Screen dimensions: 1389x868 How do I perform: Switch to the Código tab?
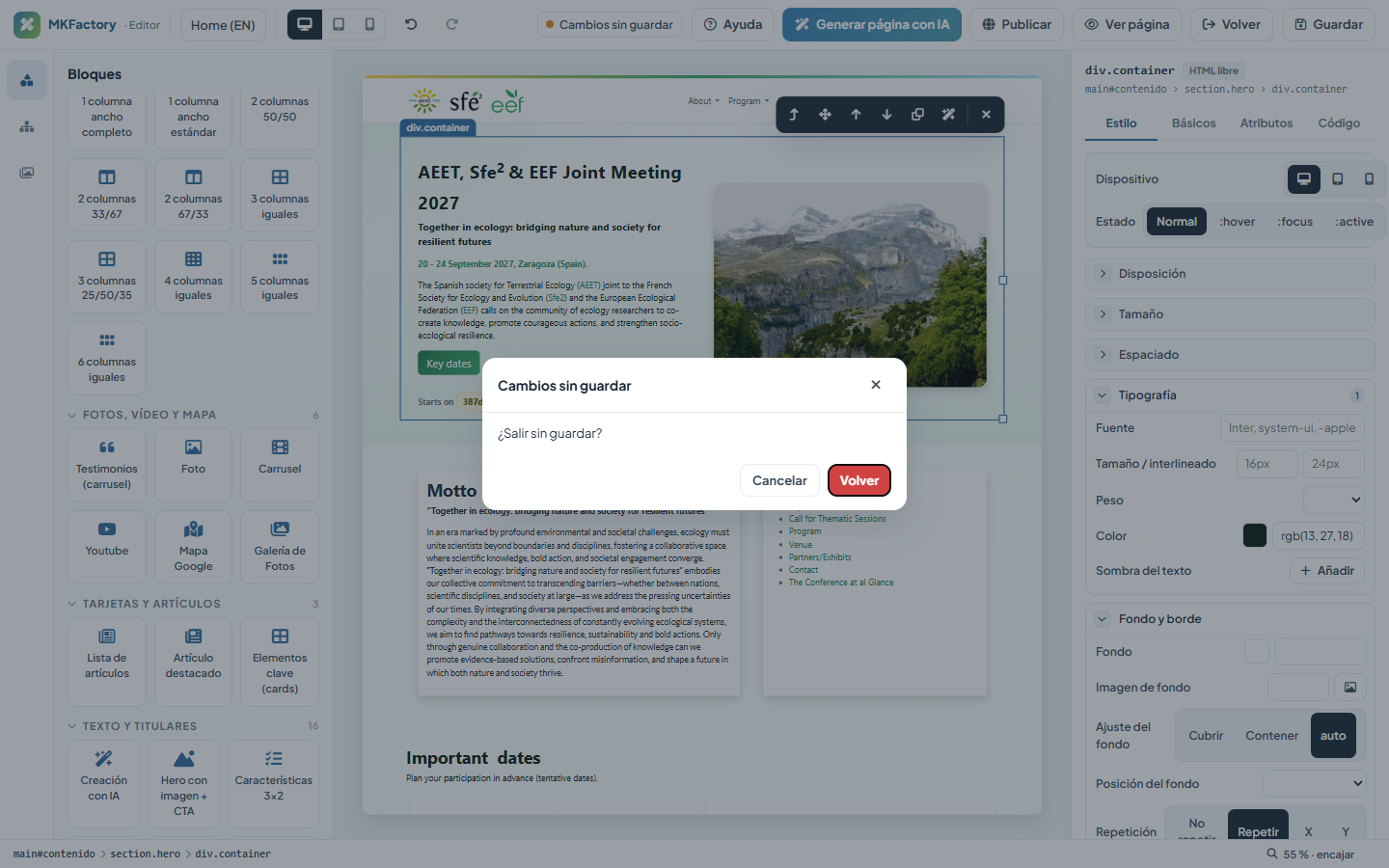point(1339,123)
